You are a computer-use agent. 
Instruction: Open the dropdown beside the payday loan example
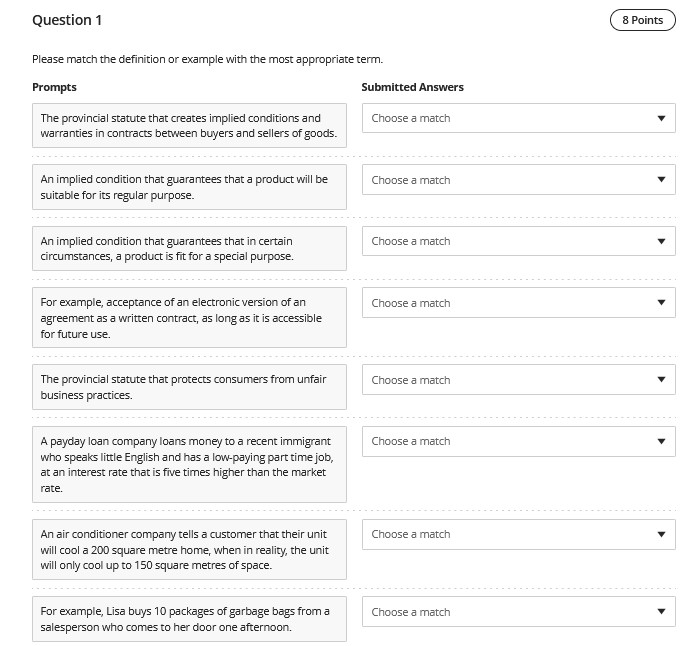[518, 441]
